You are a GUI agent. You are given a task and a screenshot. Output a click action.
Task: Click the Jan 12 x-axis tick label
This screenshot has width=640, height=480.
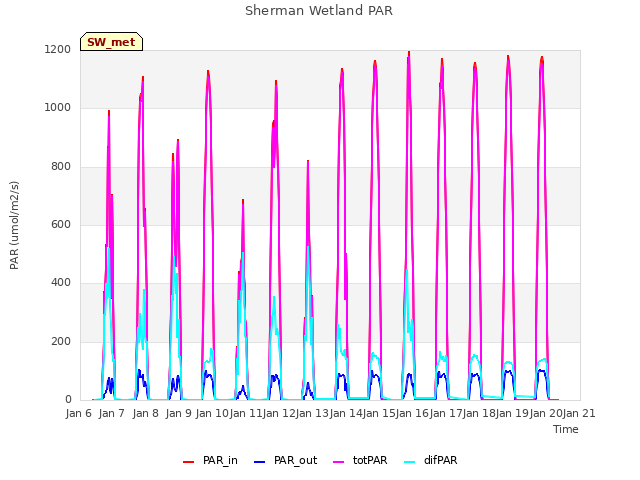[x=279, y=413]
